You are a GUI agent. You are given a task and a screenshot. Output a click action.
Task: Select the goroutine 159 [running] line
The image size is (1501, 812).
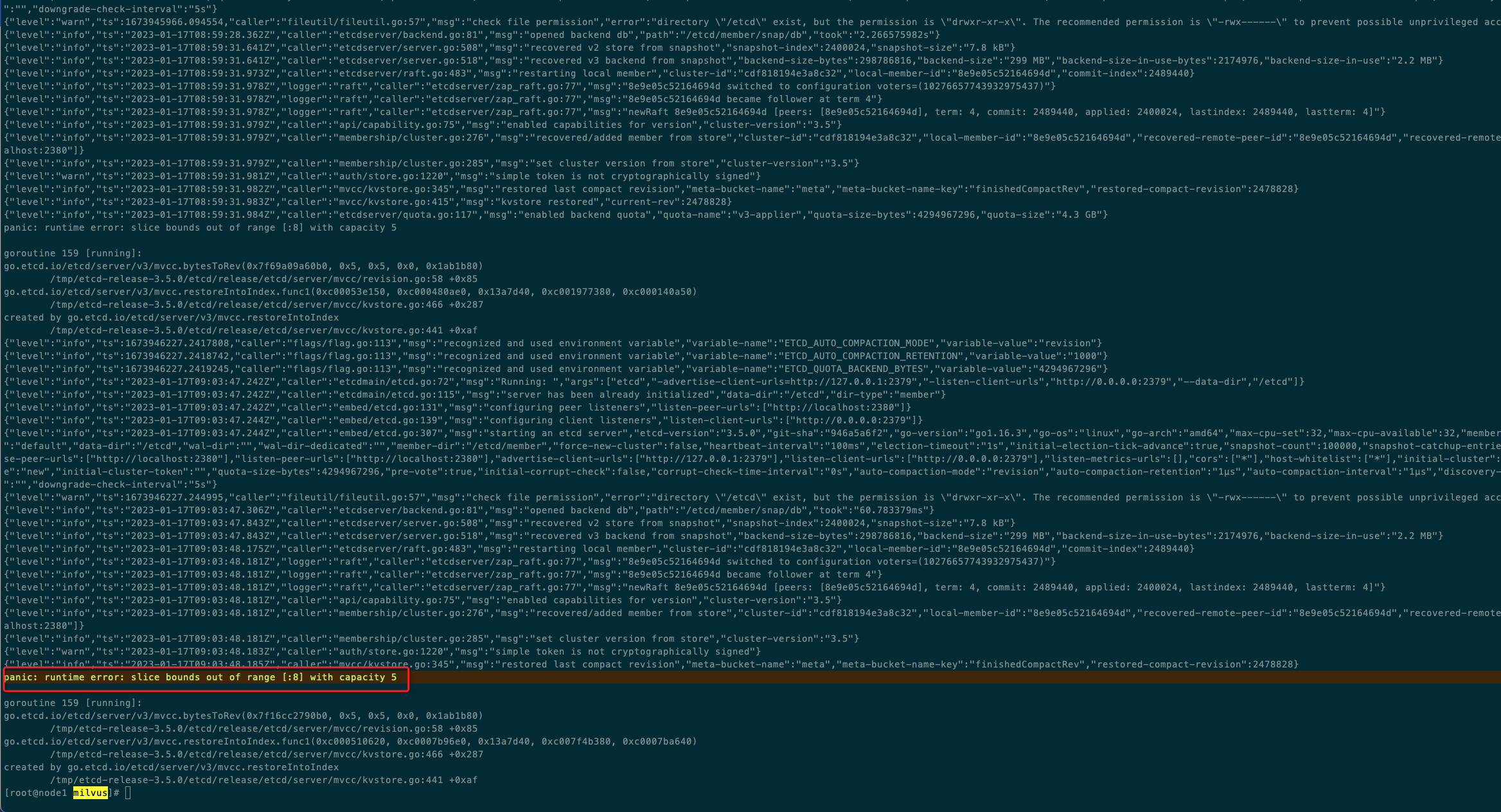[x=72, y=703]
